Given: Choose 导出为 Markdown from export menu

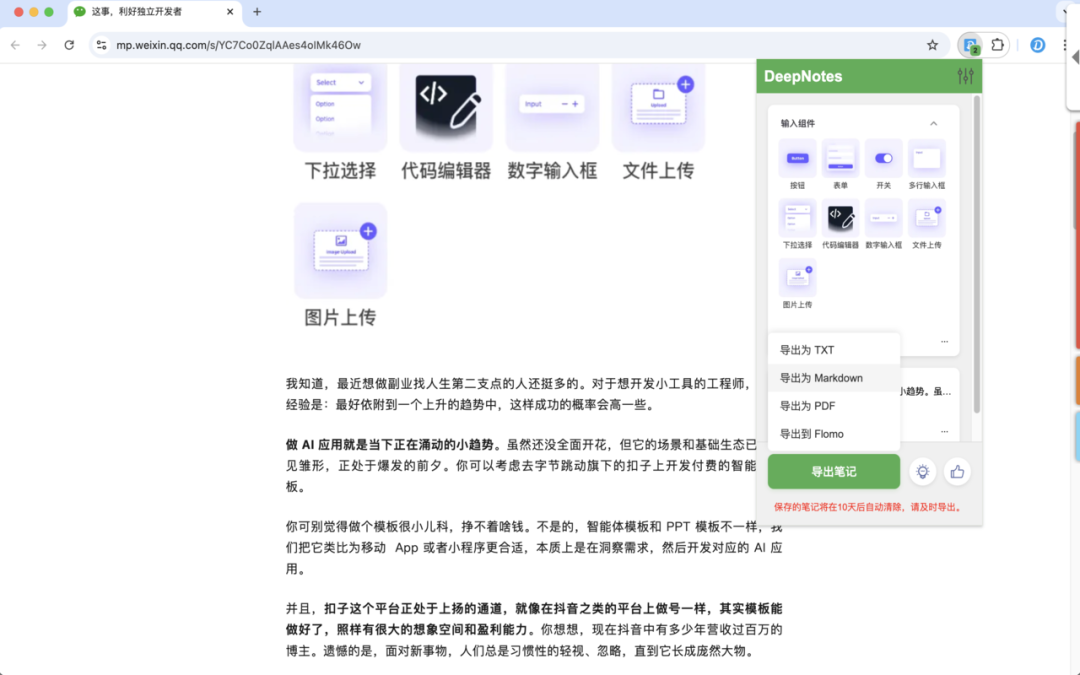Looking at the screenshot, I should (x=833, y=378).
